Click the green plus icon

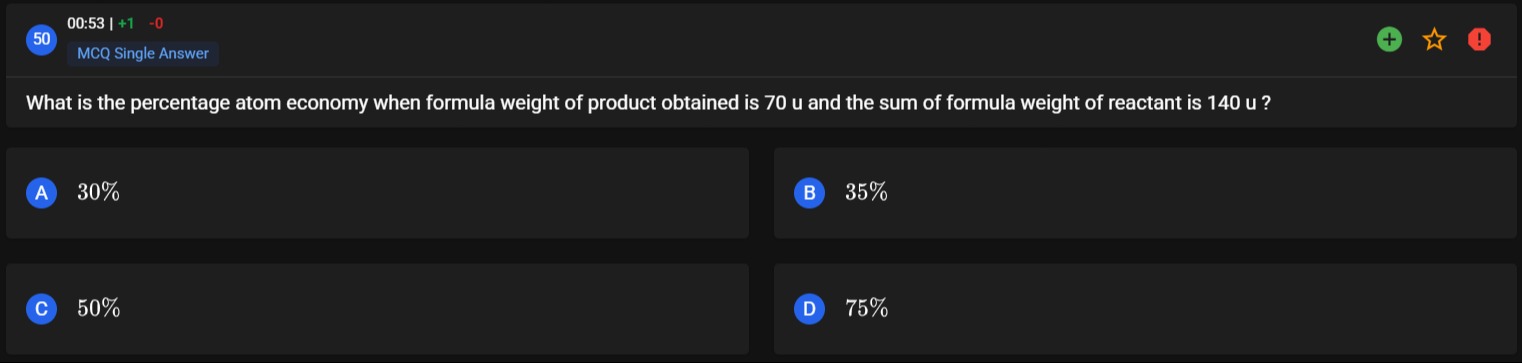1389,39
